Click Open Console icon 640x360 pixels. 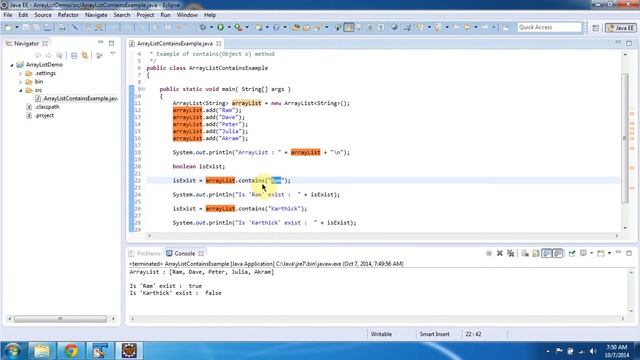tap(601, 253)
